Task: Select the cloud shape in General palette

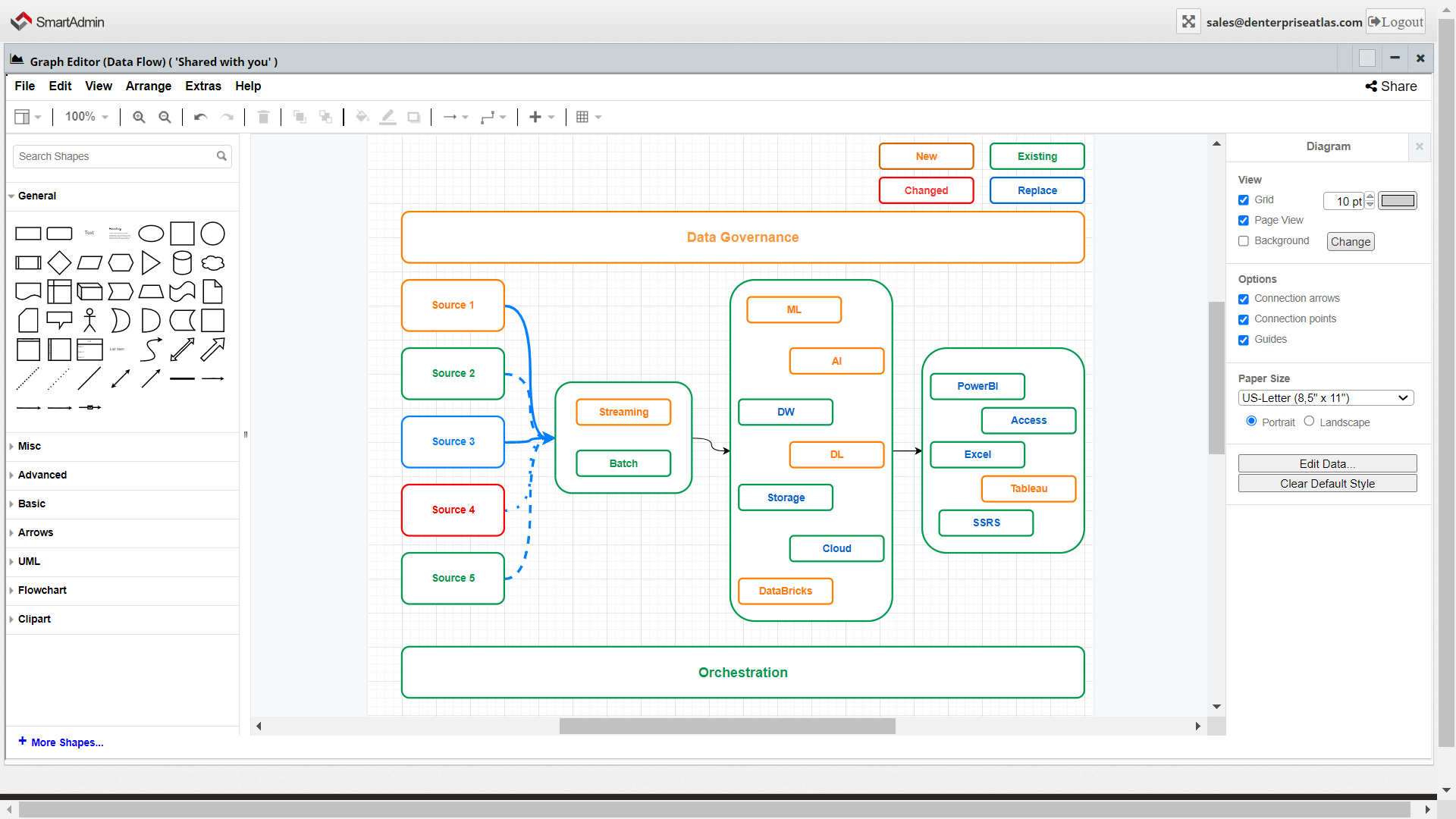Action: pos(213,263)
